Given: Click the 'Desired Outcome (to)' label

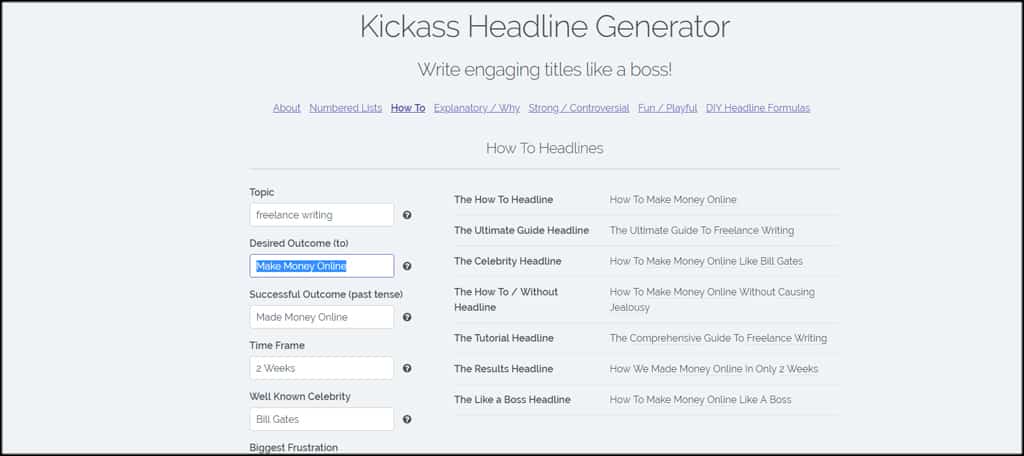Looking at the screenshot, I should tap(299, 243).
